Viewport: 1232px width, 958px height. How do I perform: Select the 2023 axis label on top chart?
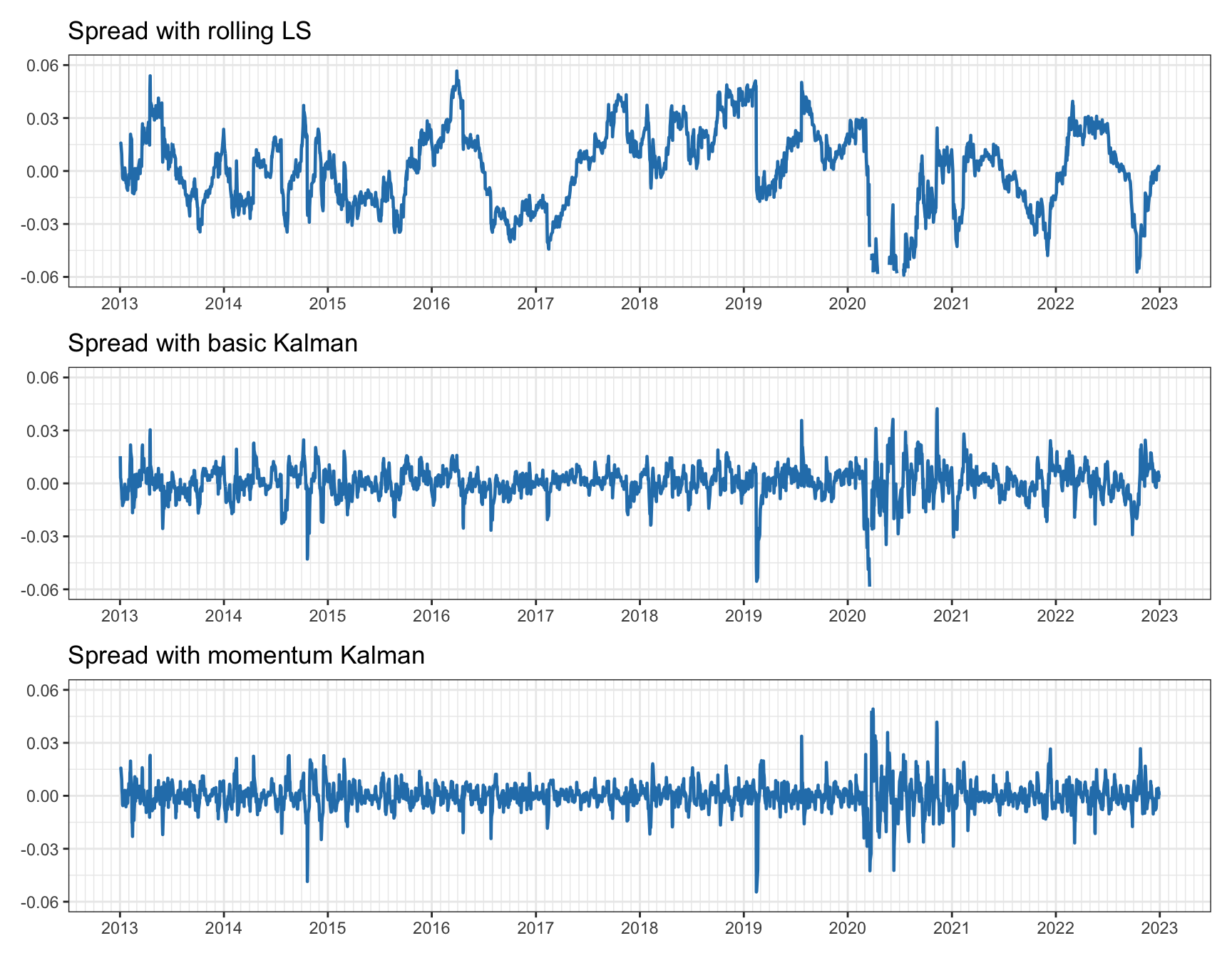tap(1160, 303)
